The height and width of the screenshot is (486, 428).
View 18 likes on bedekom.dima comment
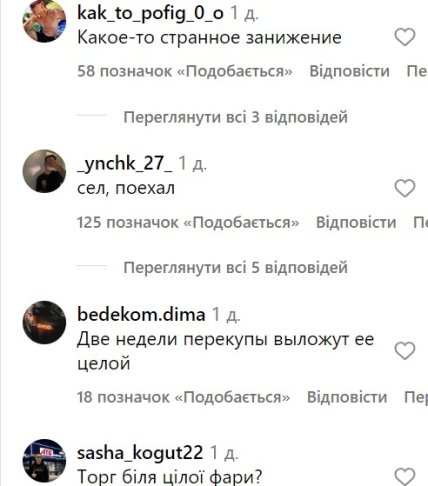click(183, 397)
